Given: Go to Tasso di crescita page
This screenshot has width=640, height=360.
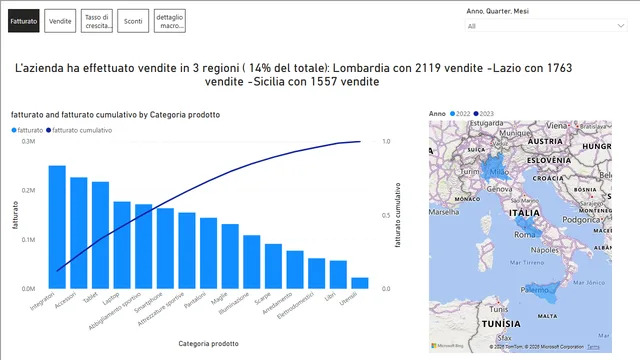Looking at the screenshot, I should (x=97, y=21).
